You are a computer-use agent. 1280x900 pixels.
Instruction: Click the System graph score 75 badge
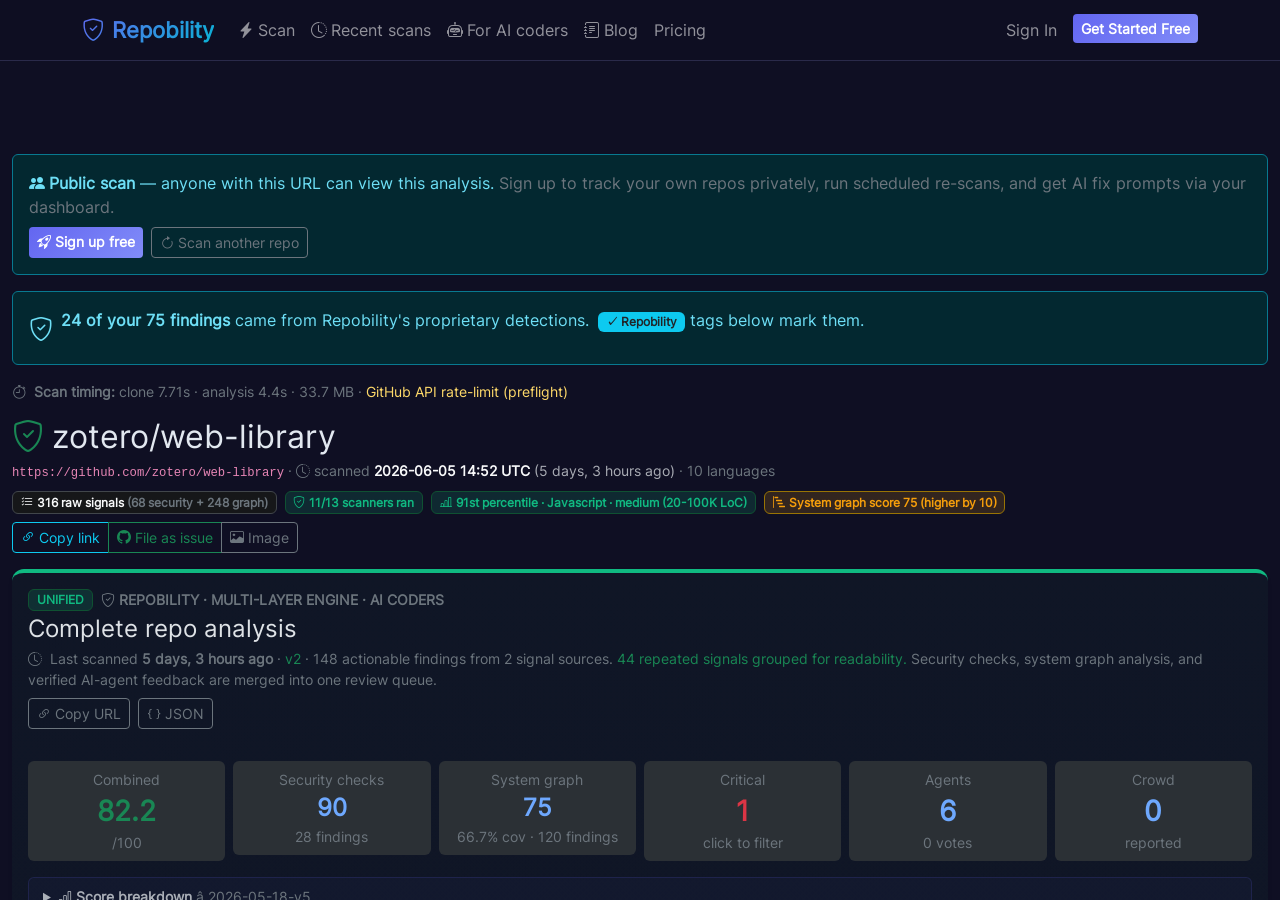click(x=884, y=502)
